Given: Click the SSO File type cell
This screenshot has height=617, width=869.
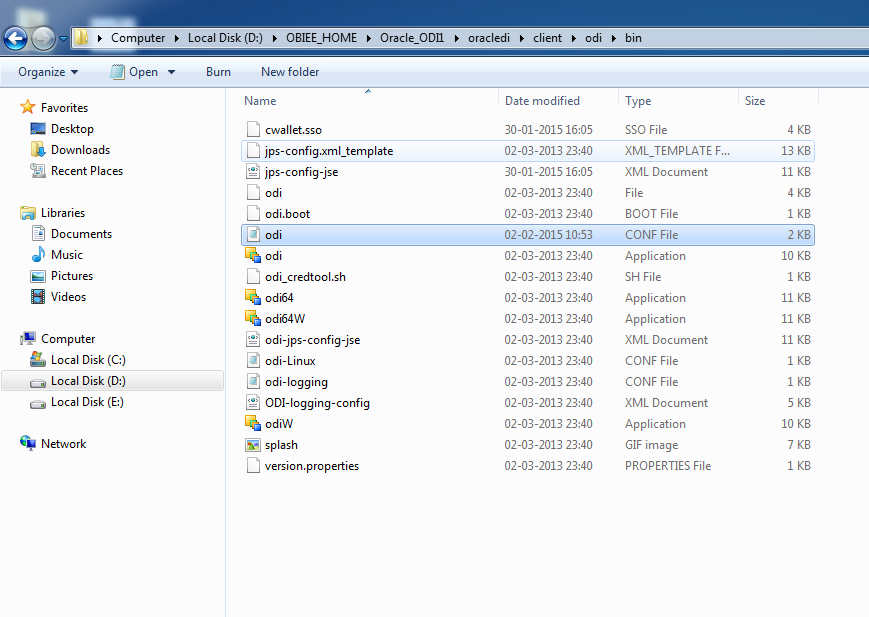Looking at the screenshot, I should pyautogui.click(x=646, y=130).
